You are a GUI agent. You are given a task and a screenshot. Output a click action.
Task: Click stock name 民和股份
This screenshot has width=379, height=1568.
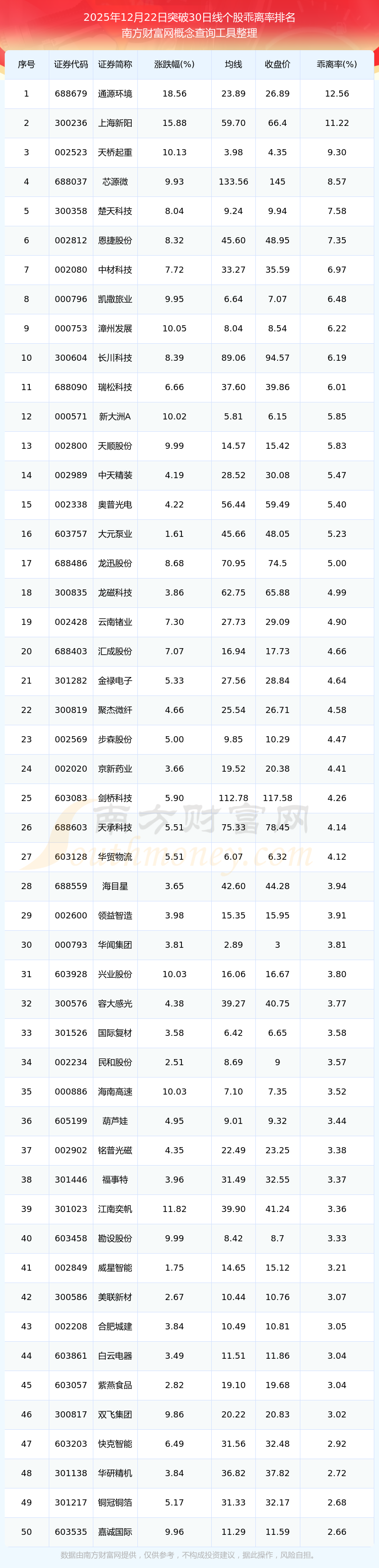tap(115, 1062)
